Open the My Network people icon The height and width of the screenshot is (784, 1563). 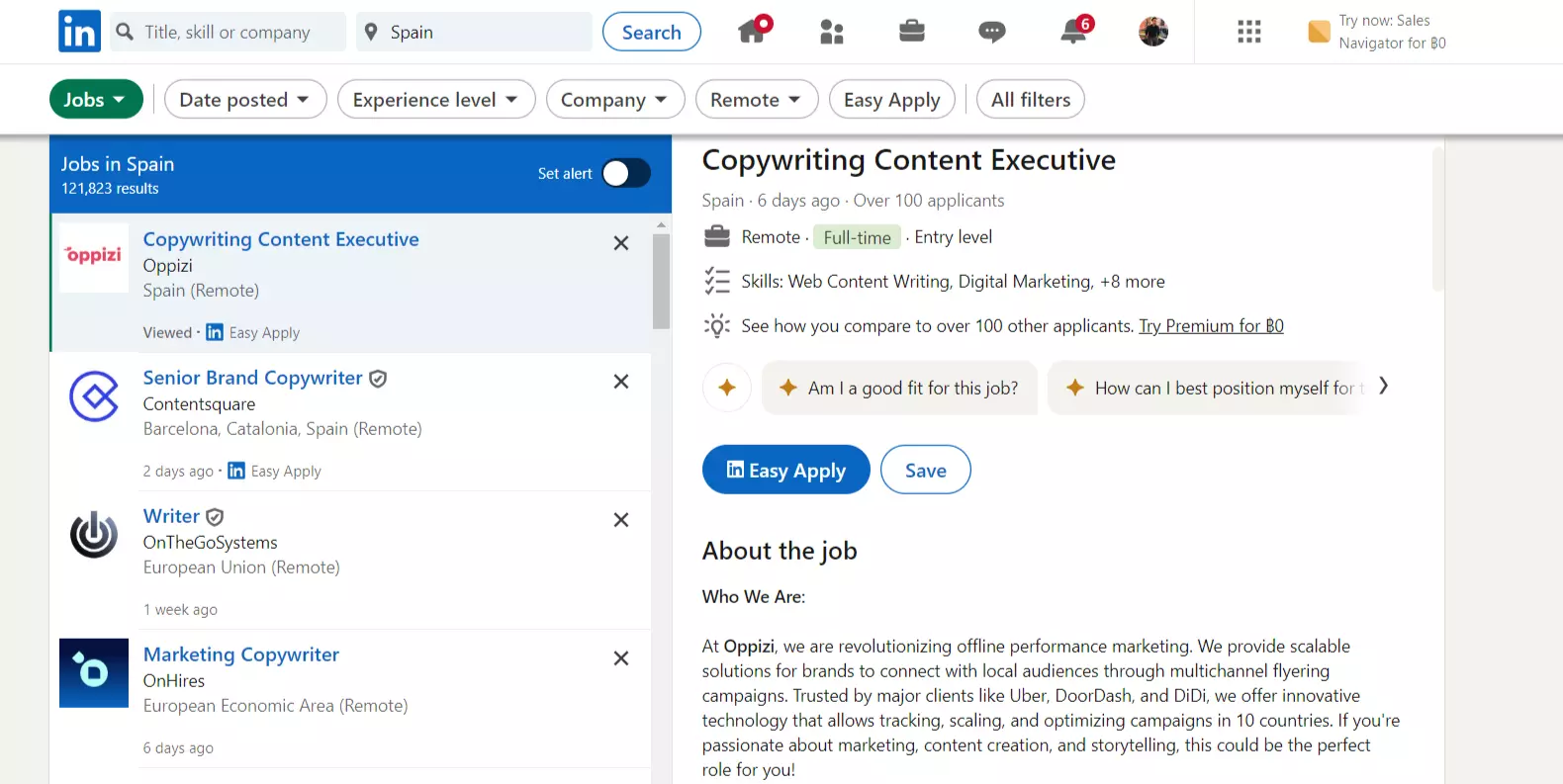tap(832, 32)
